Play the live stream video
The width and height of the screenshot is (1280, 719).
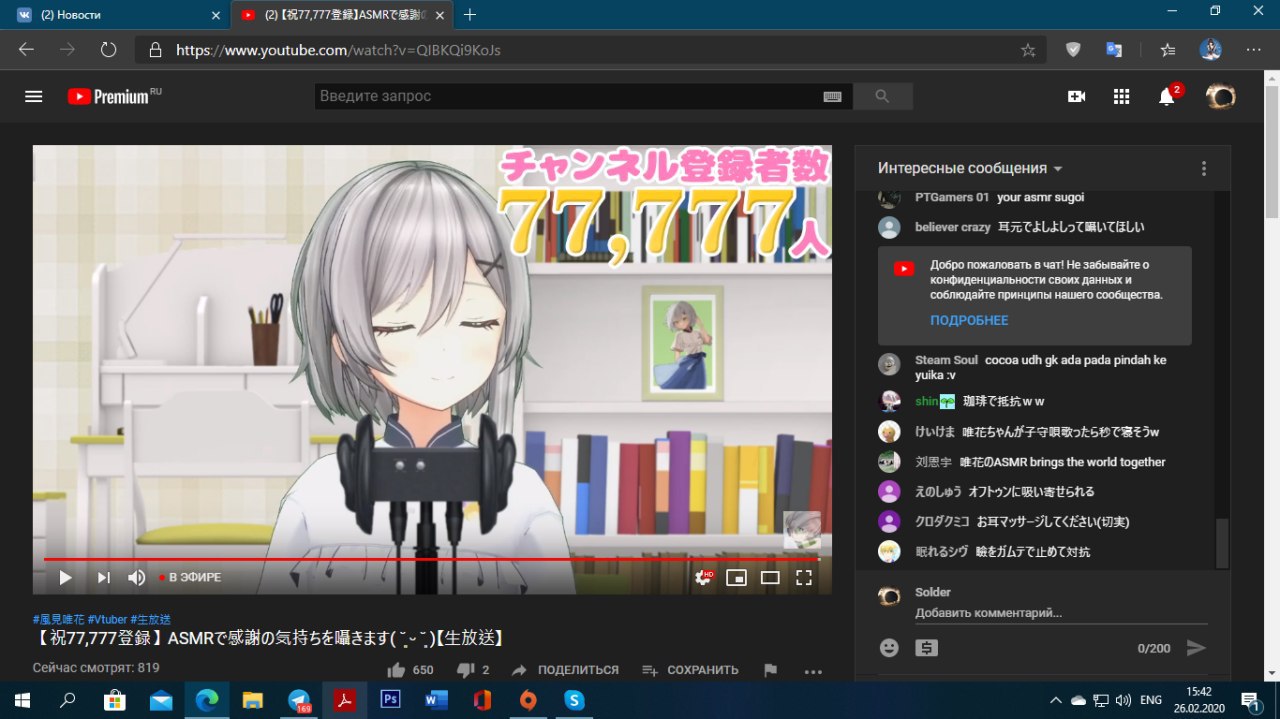(x=65, y=577)
